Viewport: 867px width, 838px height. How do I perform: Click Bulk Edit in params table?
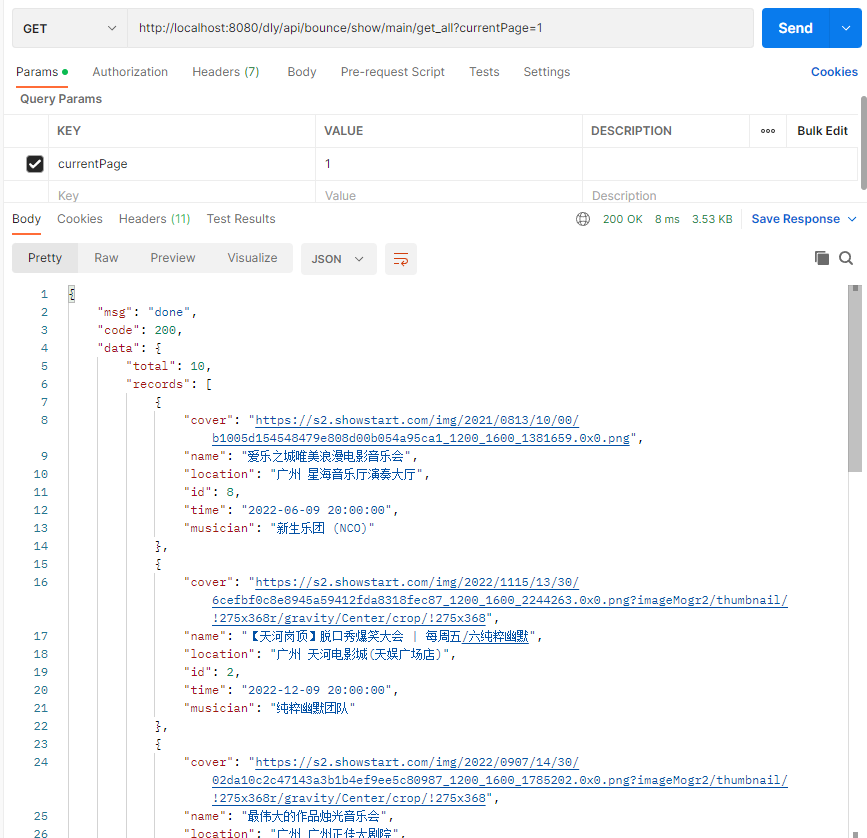(x=822, y=131)
